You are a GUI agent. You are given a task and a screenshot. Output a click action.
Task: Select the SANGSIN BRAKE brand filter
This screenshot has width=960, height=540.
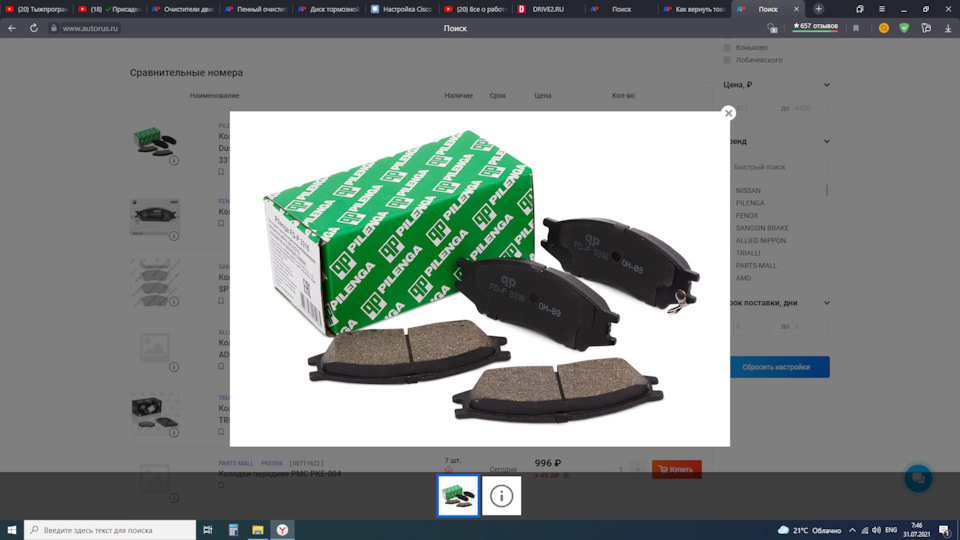point(762,228)
